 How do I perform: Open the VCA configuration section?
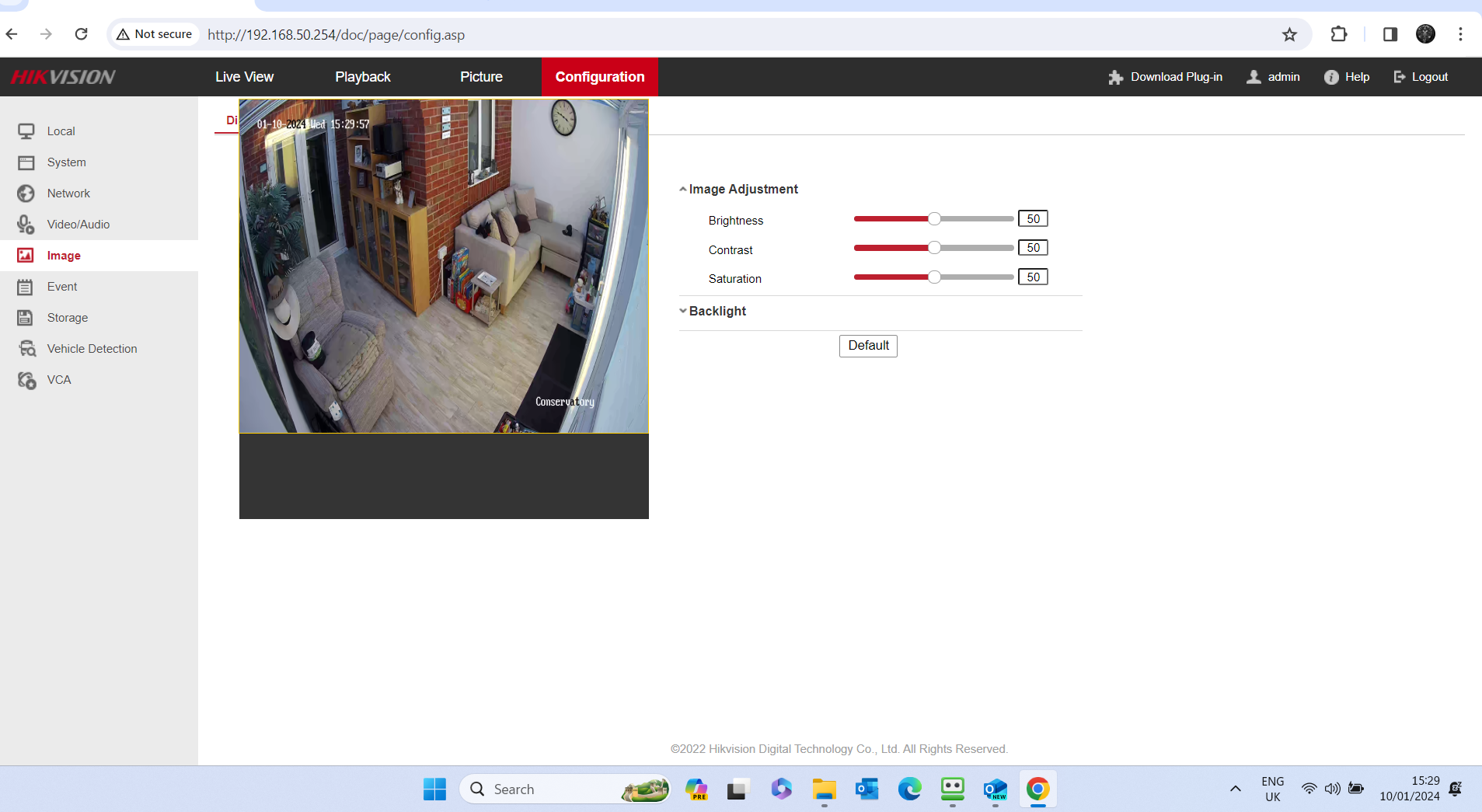[x=26, y=379]
